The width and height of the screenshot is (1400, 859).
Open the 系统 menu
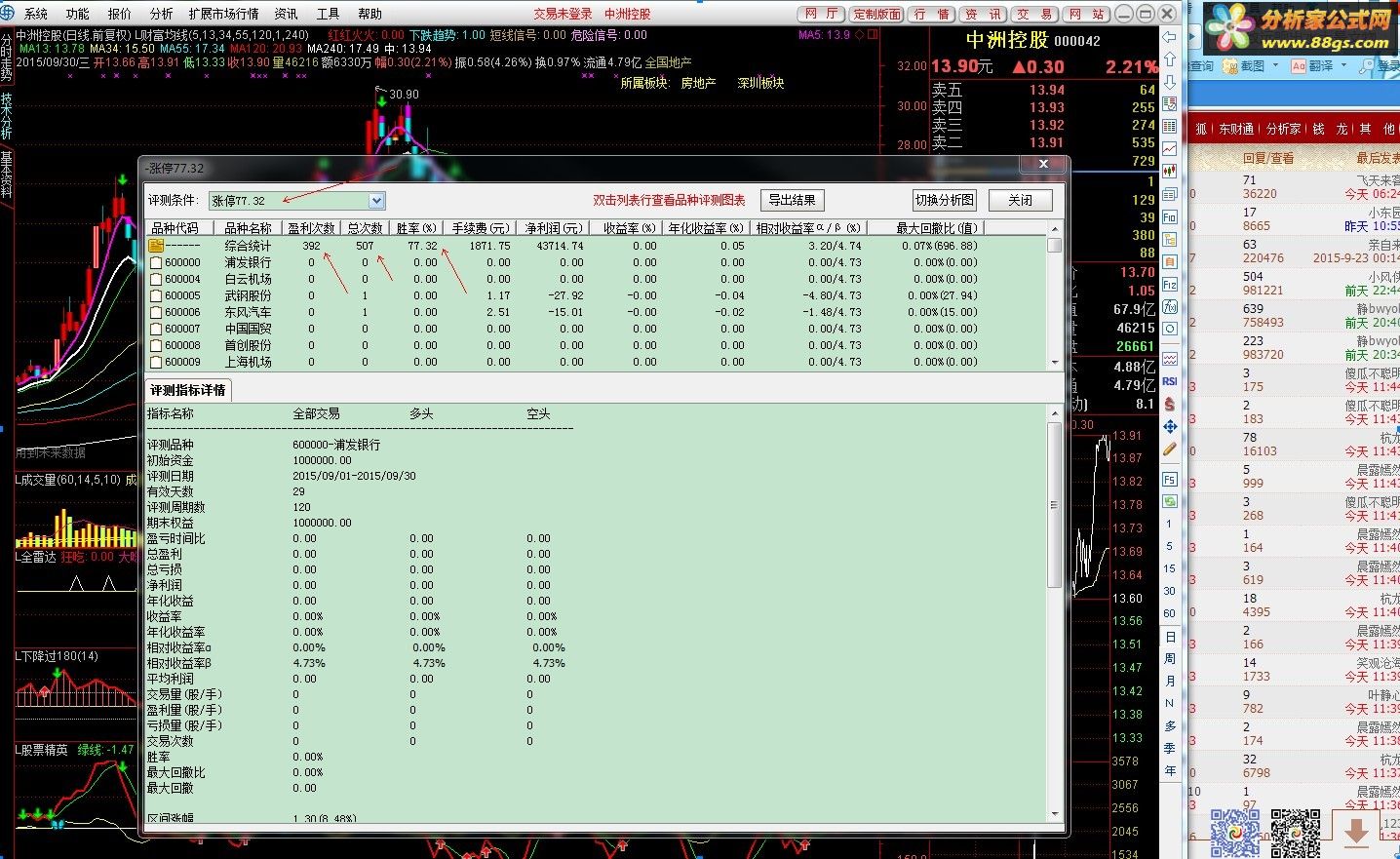coord(36,14)
